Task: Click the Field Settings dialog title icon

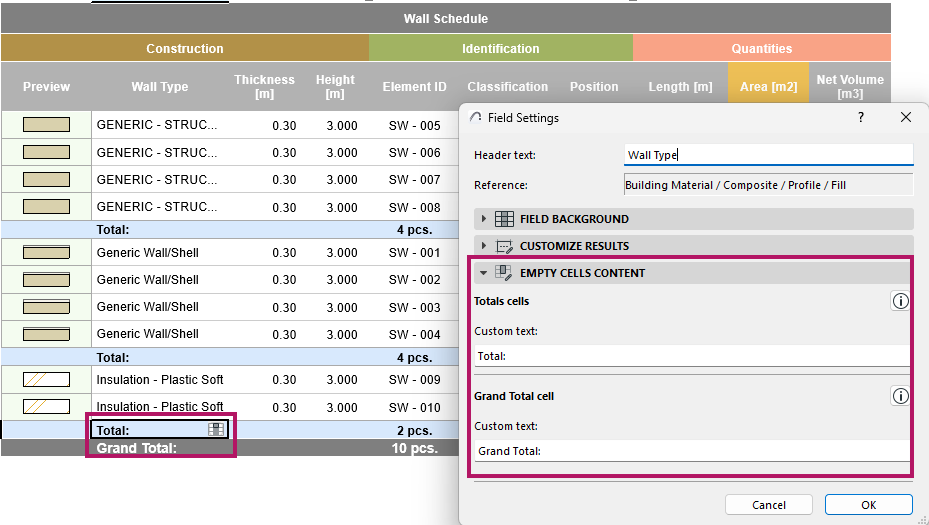Action: pos(476,117)
